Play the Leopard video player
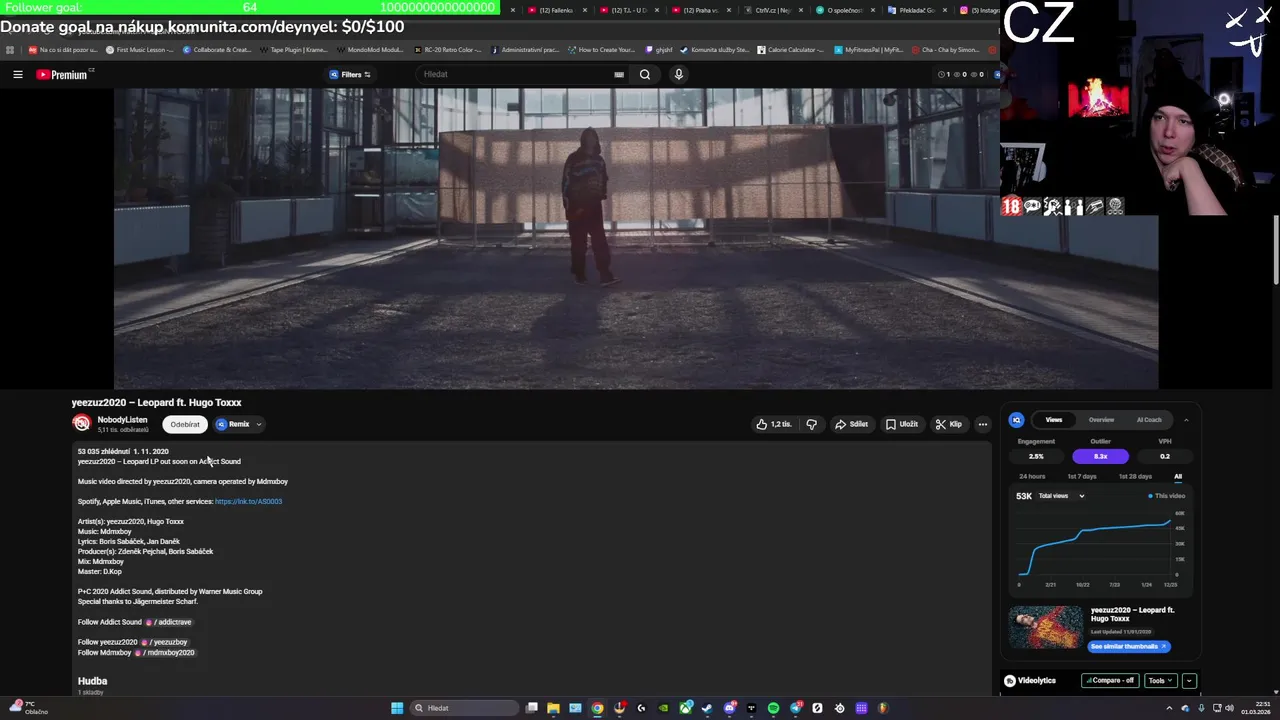Viewport: 1280px width, 720px height. 636,238
